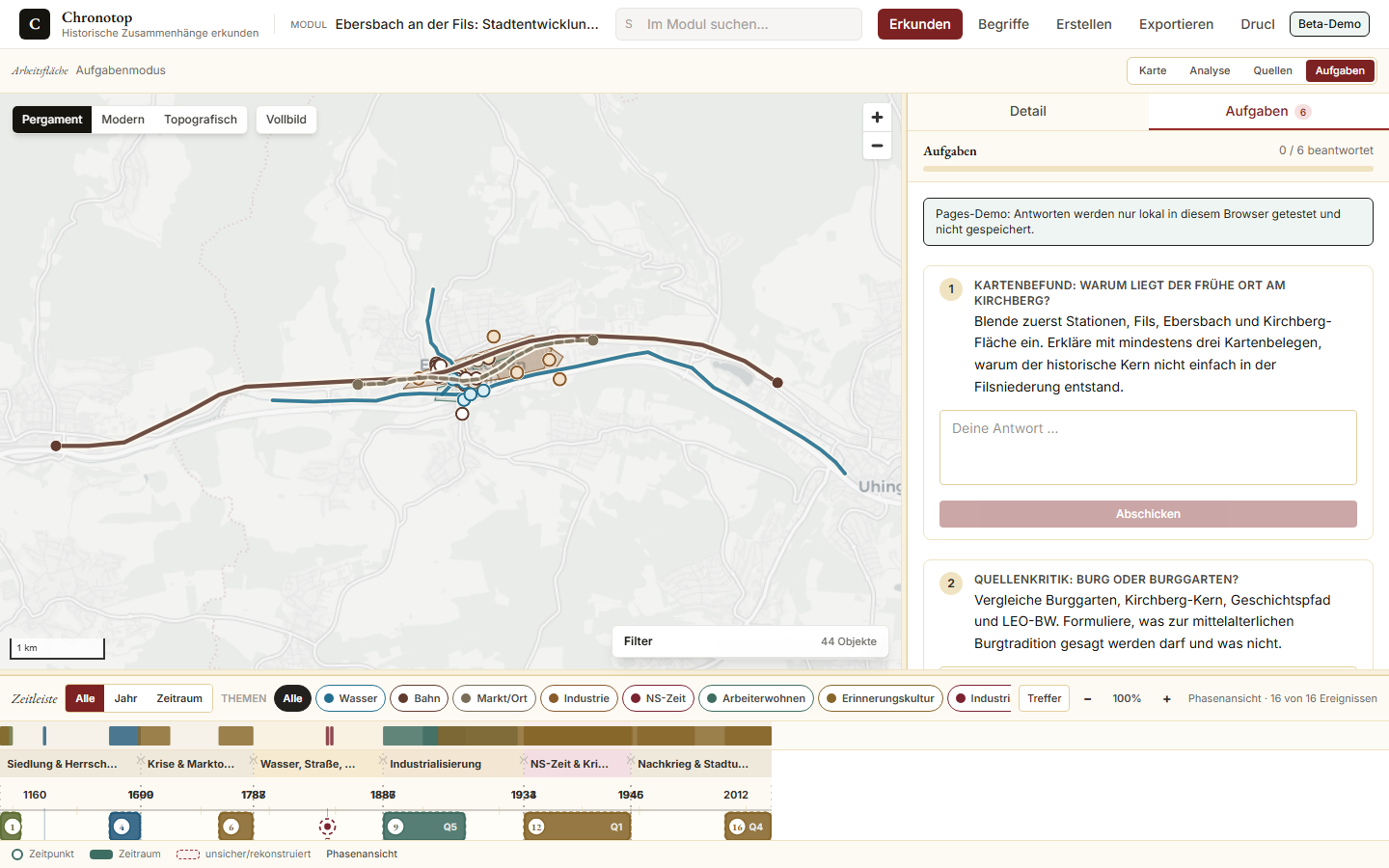Open the Exportieren section
Screen dimensions: 1389x868
1176,24
